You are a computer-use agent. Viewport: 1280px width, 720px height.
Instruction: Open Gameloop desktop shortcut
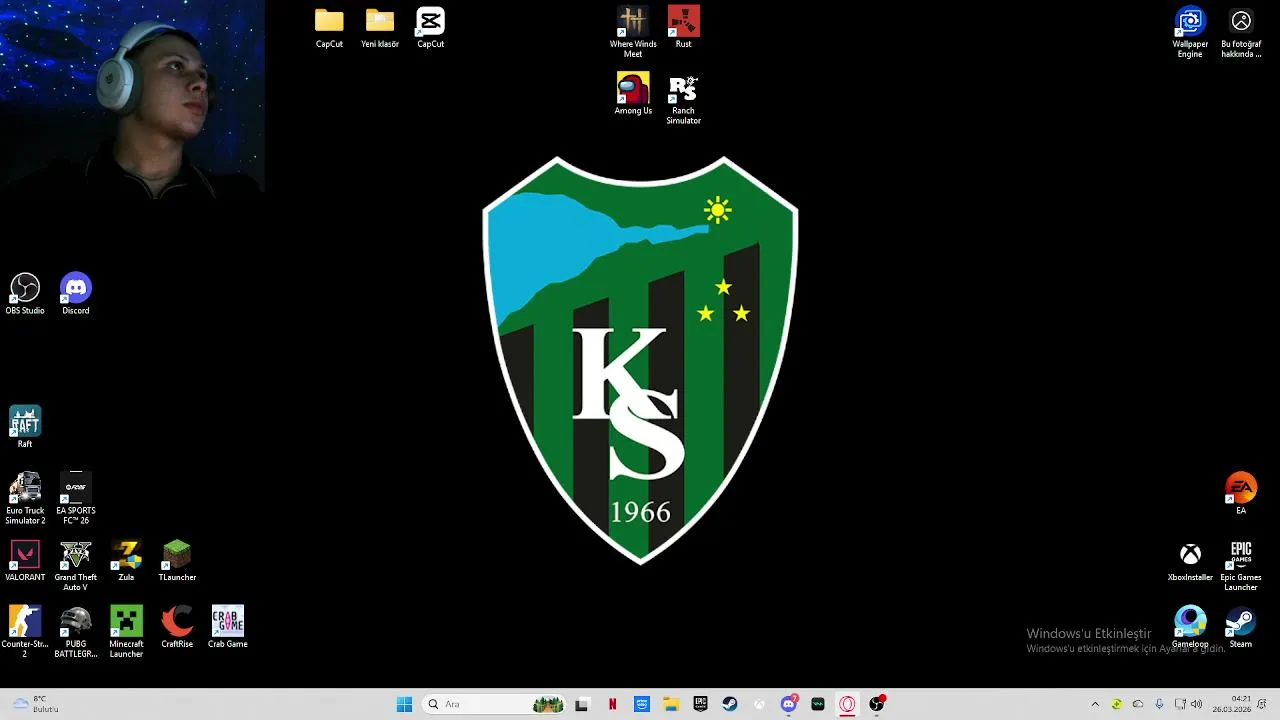click(1190, 627)
